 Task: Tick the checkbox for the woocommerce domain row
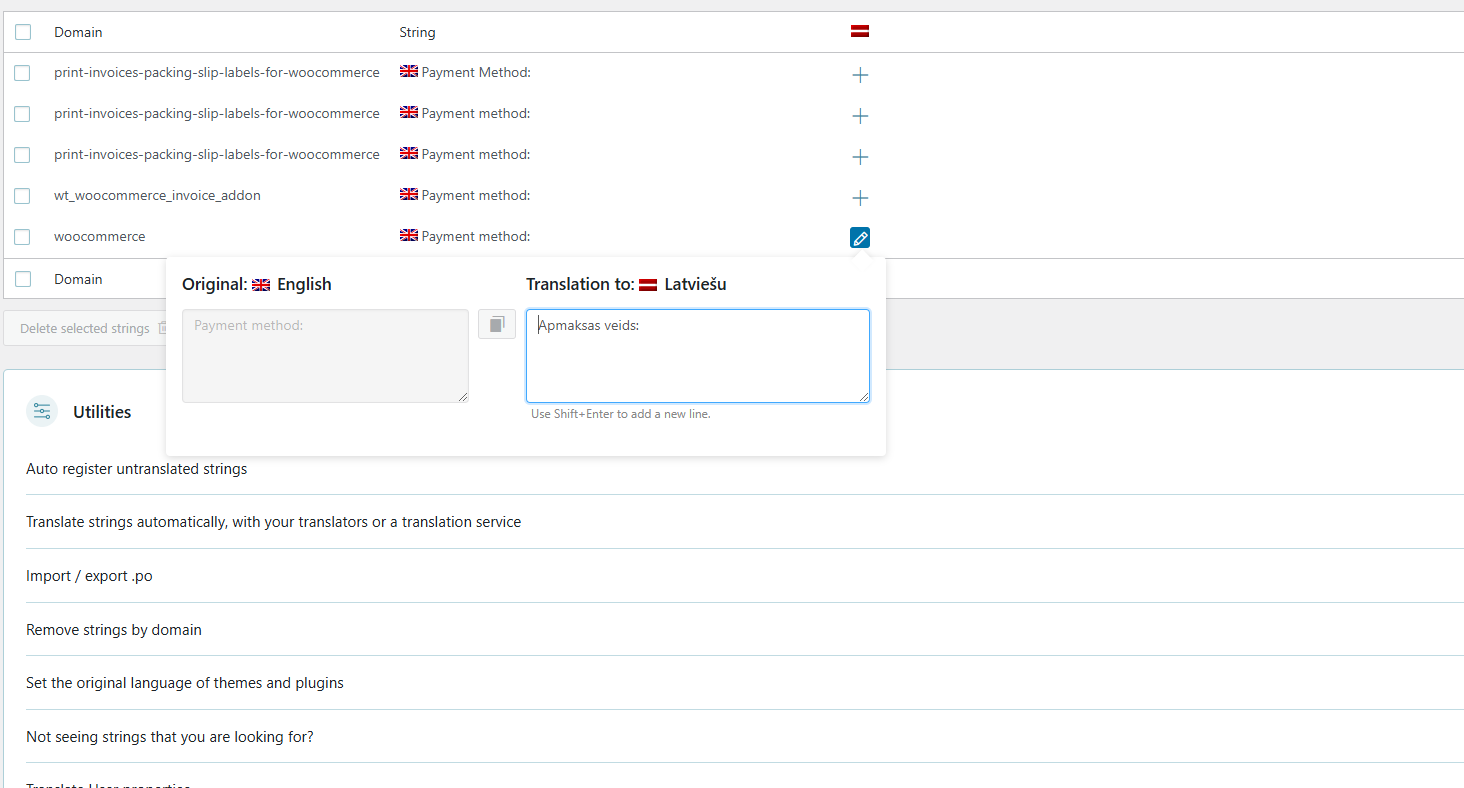pos(22,237)
